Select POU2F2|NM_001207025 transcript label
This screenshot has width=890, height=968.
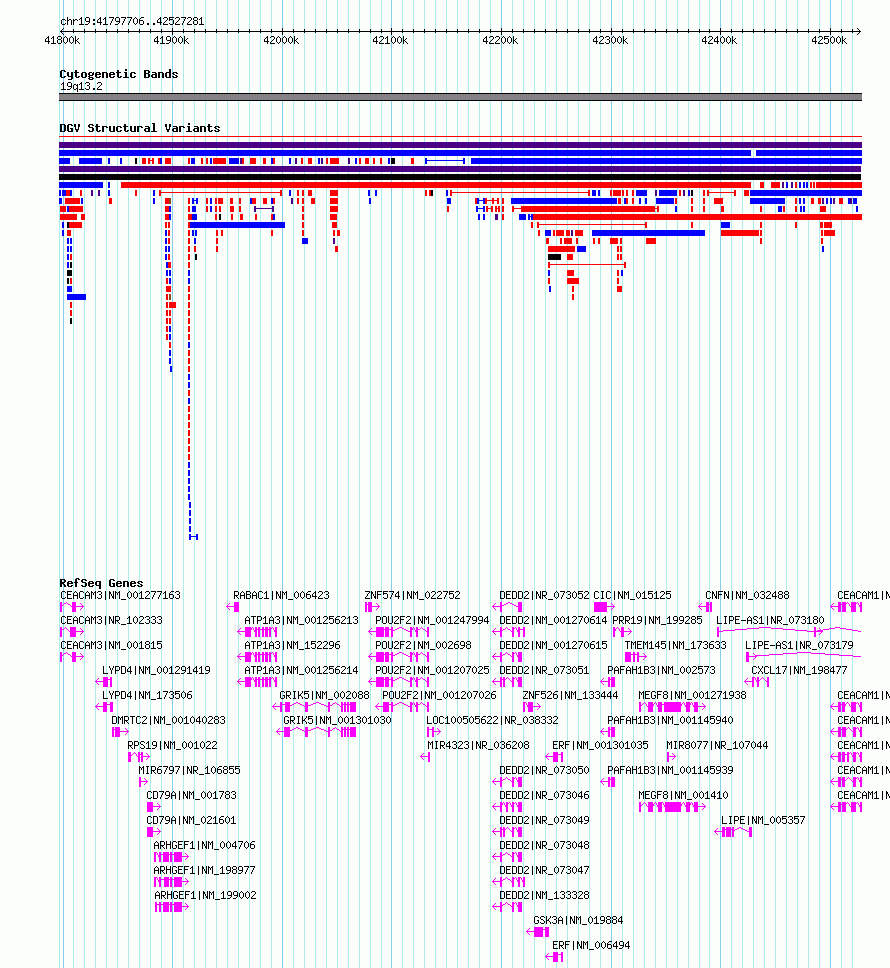tap(432, 670)
